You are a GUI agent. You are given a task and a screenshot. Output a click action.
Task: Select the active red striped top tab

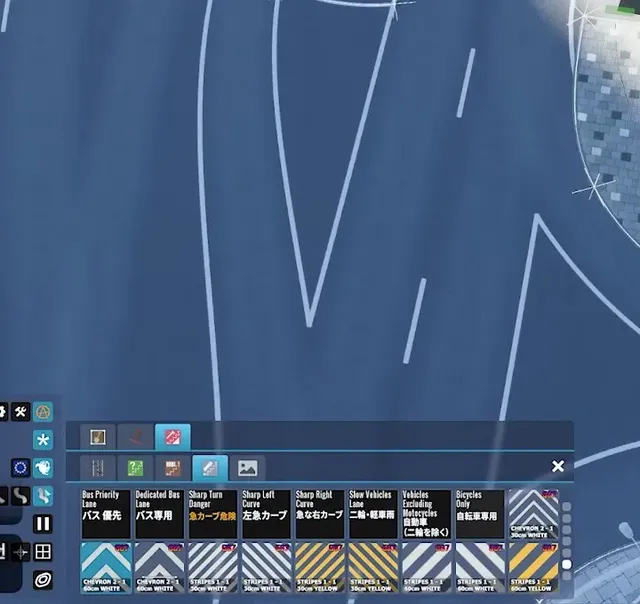pyautogui.click(x=172, y=437)
